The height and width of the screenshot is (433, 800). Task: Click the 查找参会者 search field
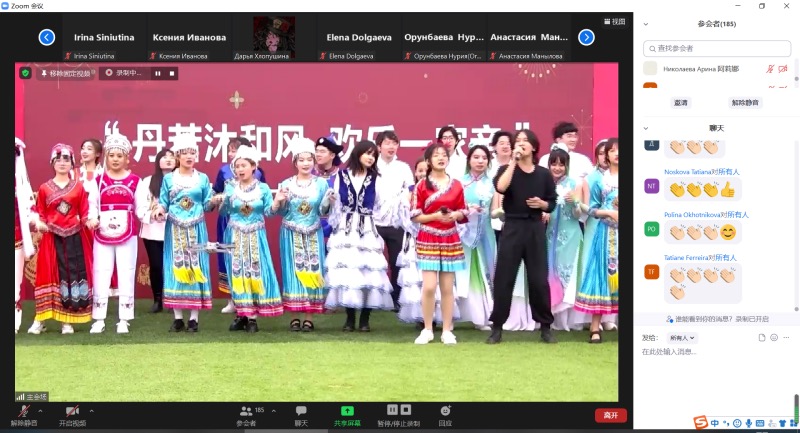[718, 48]
